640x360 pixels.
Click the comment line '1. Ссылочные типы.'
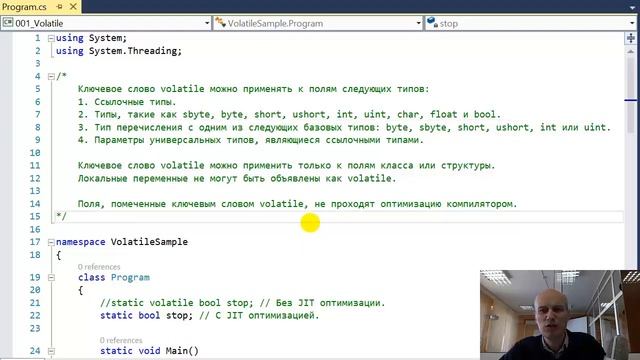[x=127, y=102]
